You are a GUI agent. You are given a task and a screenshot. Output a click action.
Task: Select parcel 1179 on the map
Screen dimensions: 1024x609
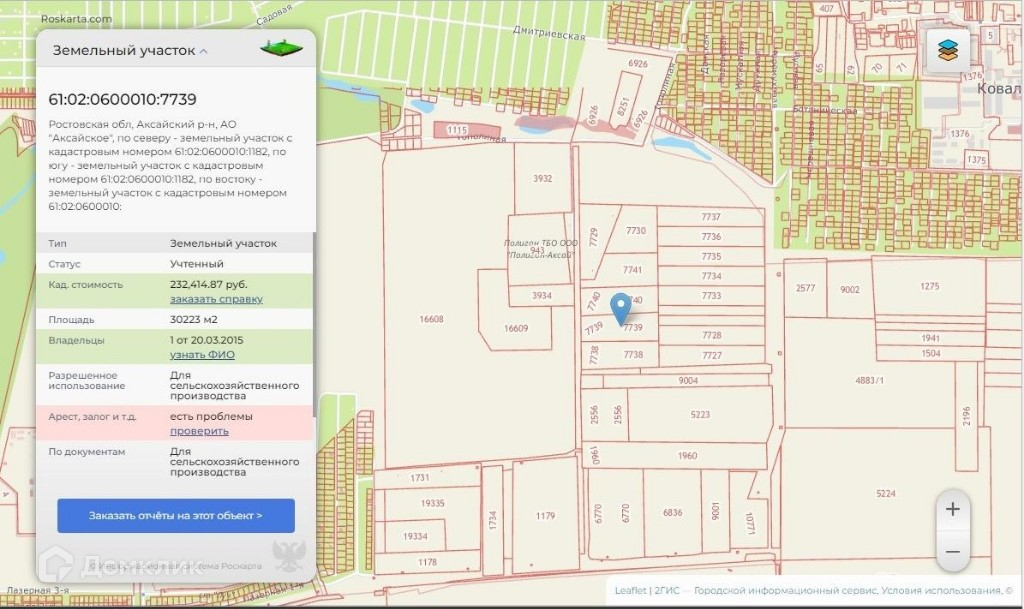545,516
